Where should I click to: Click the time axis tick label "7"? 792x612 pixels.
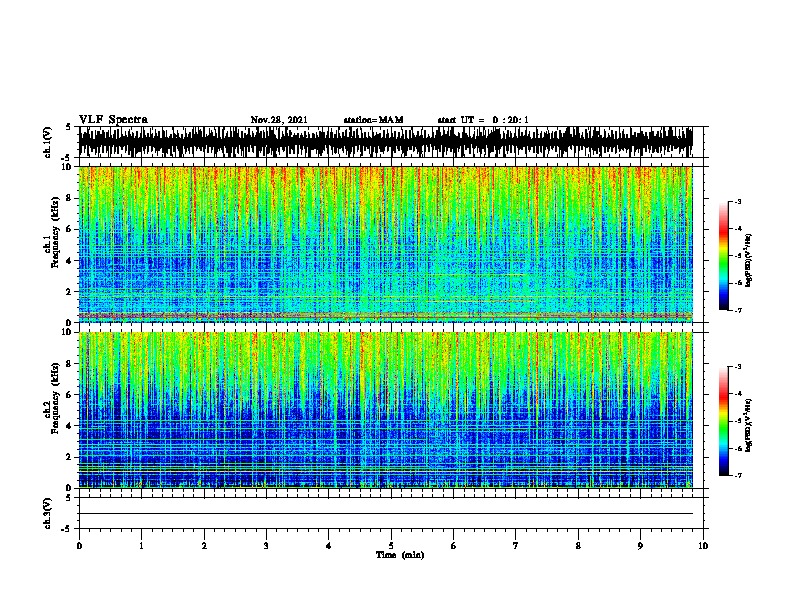(x=516, y=546)
